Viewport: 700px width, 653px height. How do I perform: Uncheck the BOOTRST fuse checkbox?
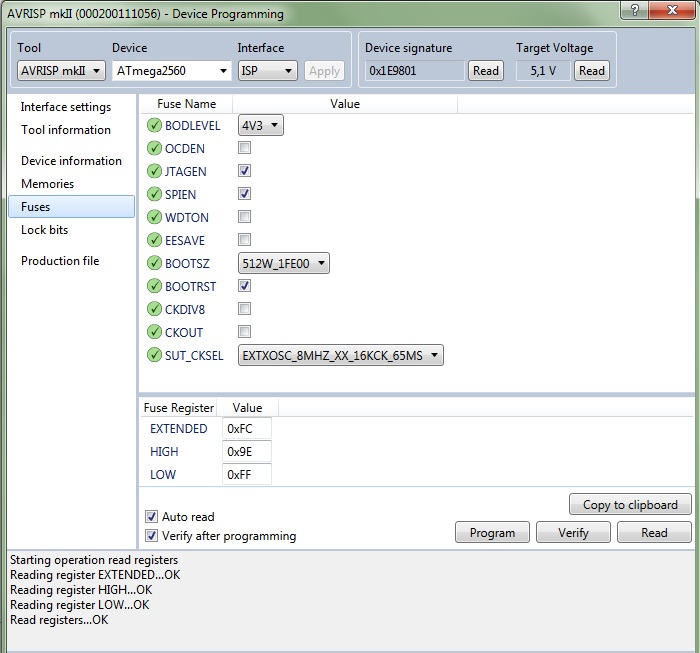coord(244,286)
